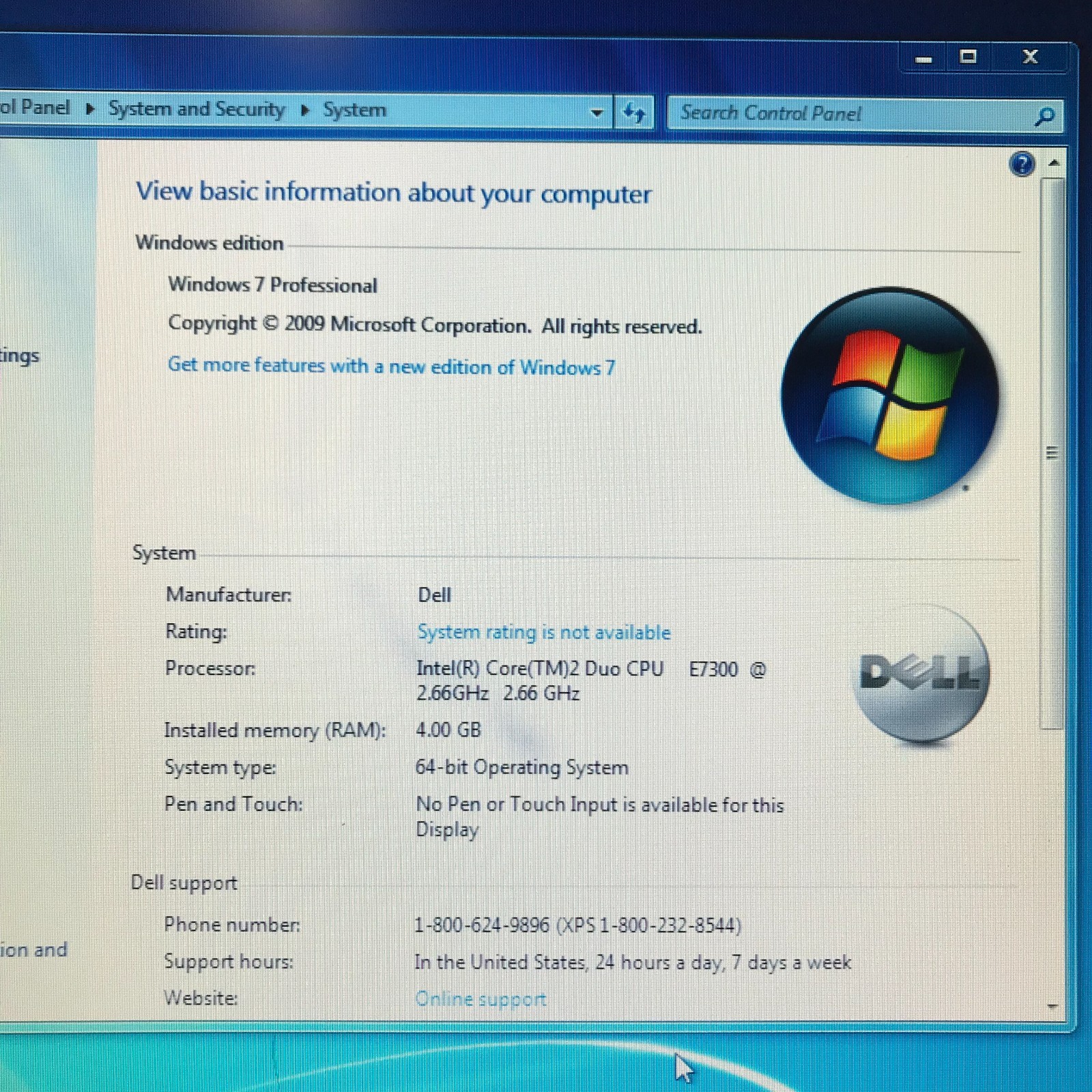This screenshot has height=1092, width=1092.
Task: Open 'System rating is not available' link
Action: (543, 633)
